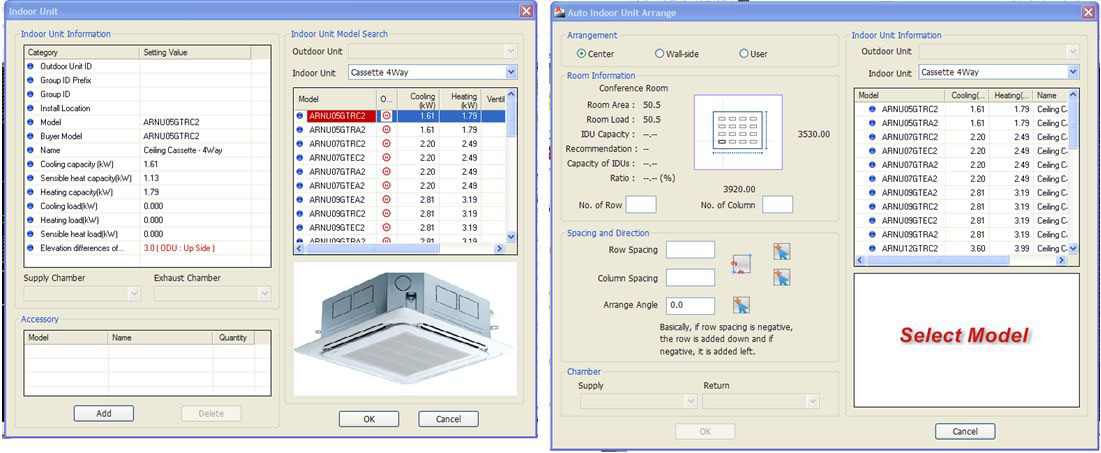The image size is (1101, 453).
Task: Click the pick-point icon beside Column Spacing
Action: (781, 277)
